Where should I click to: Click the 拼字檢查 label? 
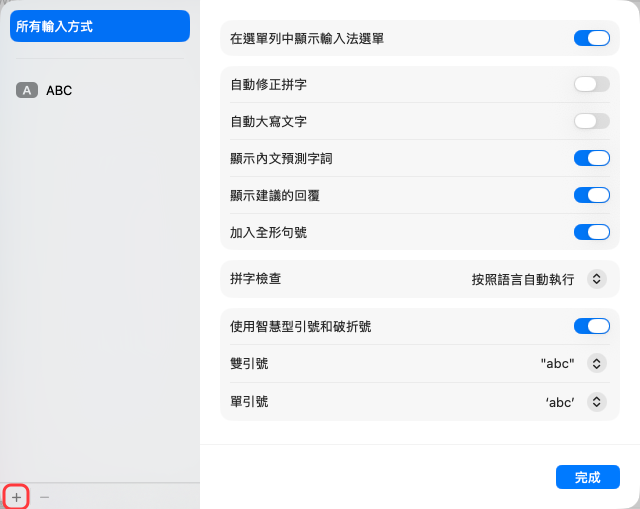click(x=256, y=279)
